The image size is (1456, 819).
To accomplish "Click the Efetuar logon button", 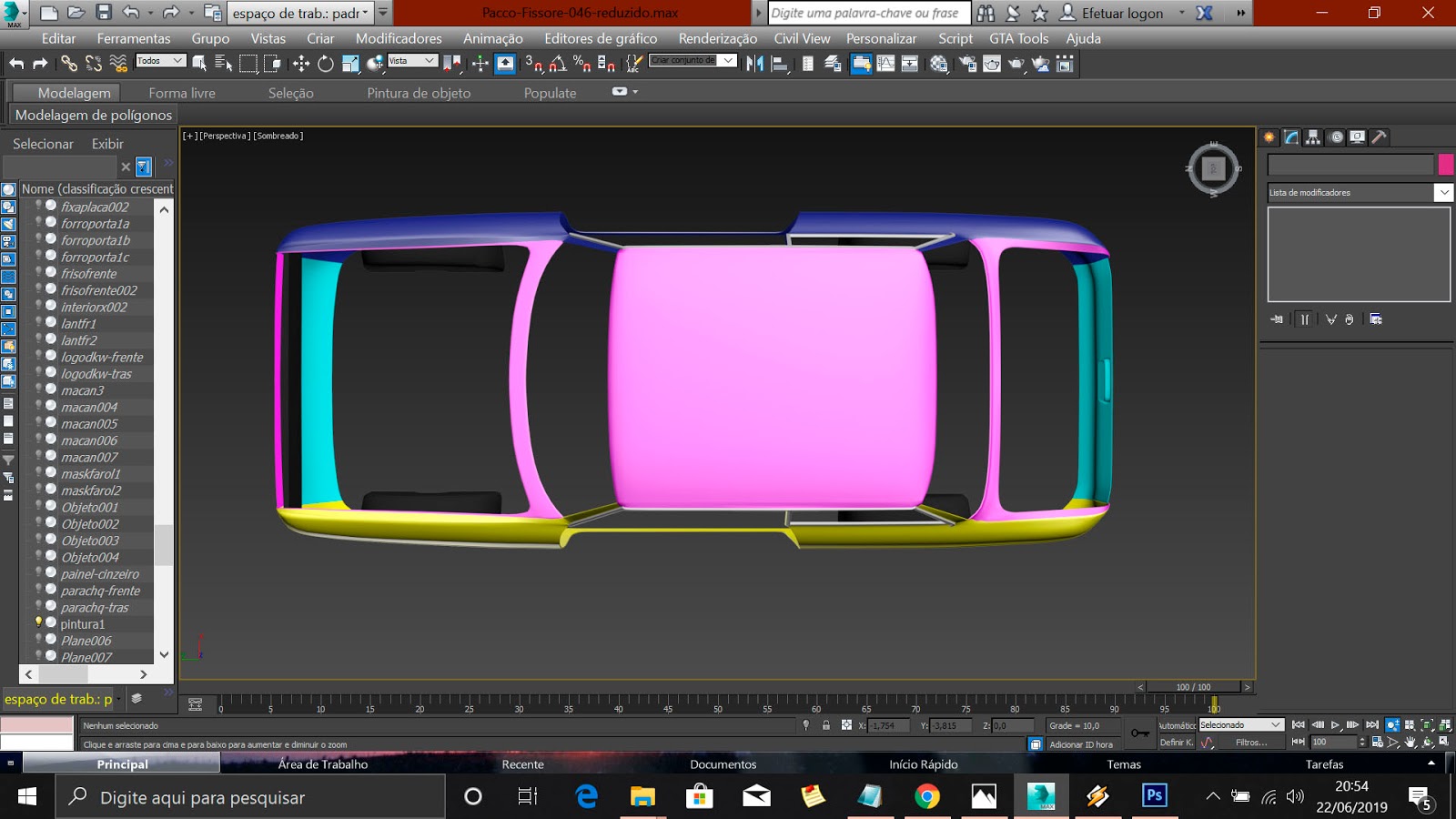I will coord(1121,13).
